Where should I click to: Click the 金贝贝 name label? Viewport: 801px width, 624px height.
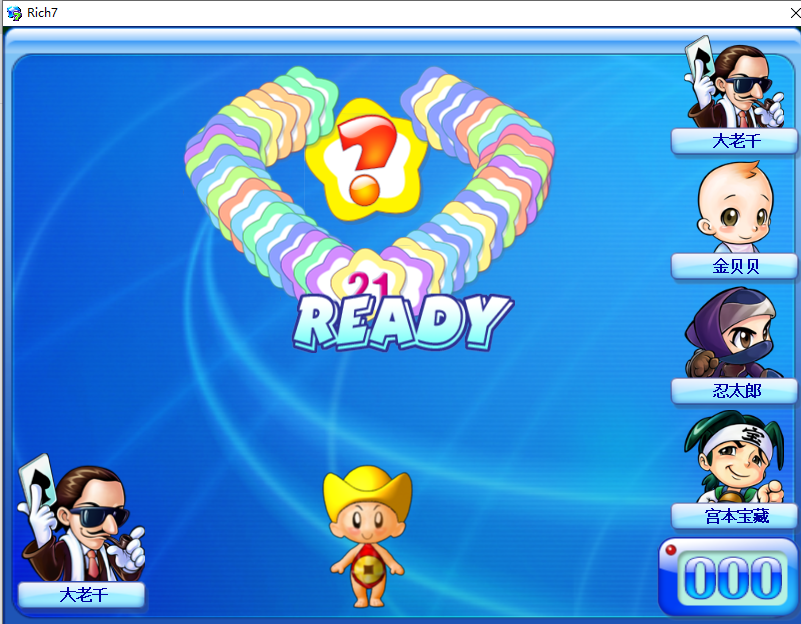point(735,266)
